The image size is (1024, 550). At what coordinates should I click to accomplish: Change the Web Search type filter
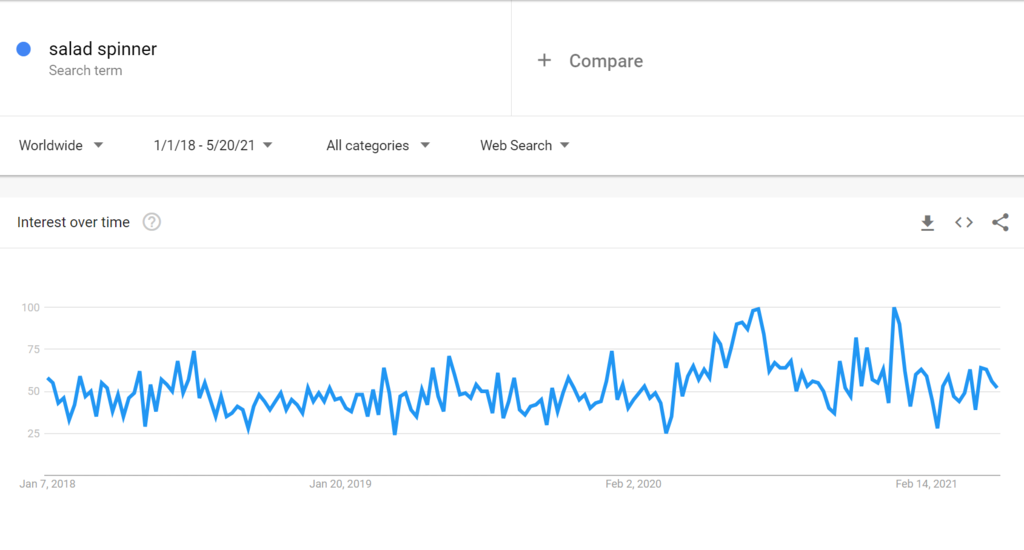tap(525, 146)
